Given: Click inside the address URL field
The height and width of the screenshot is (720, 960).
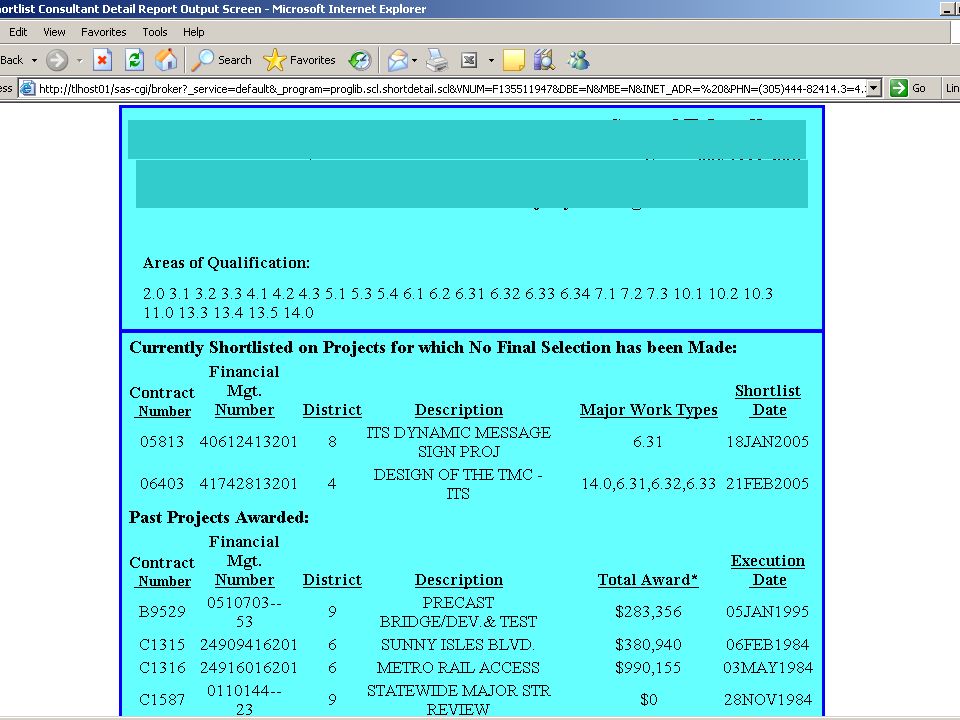Looking at the screenshot, I should [x=452, y=88].
